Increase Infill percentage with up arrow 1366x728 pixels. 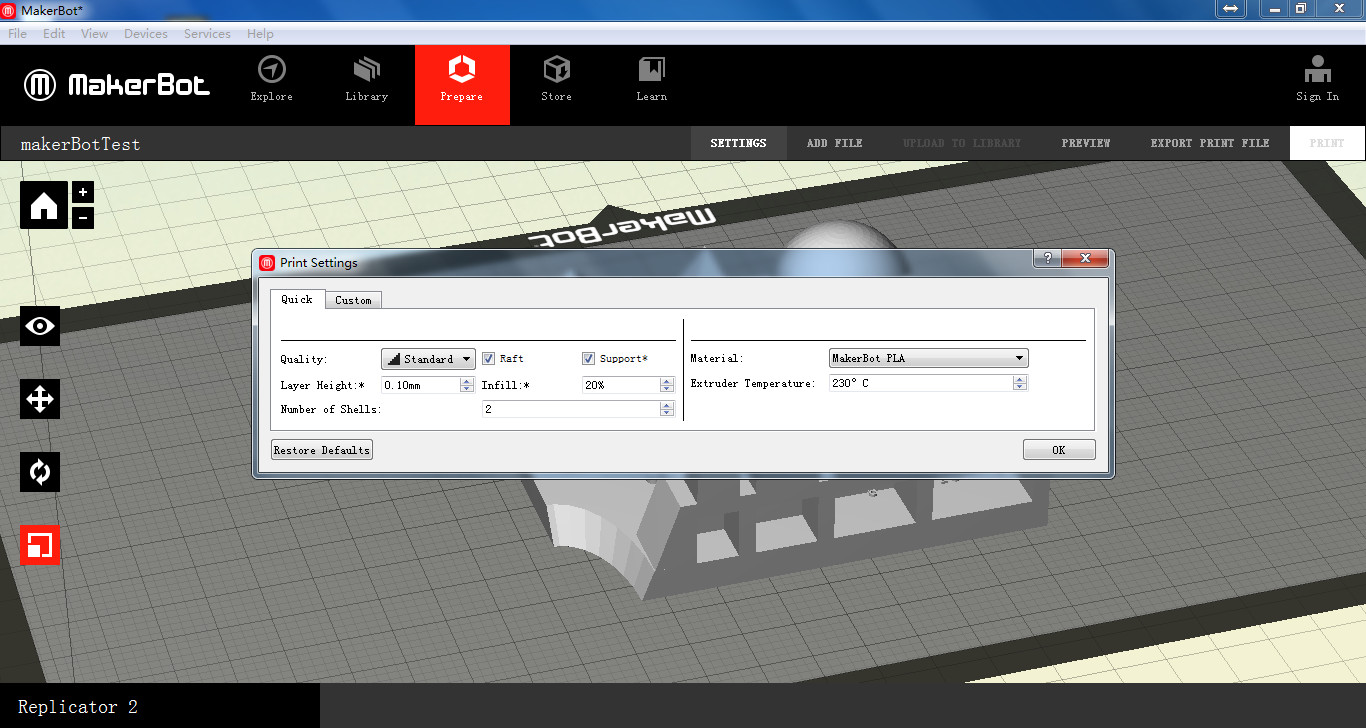(667, 381)
